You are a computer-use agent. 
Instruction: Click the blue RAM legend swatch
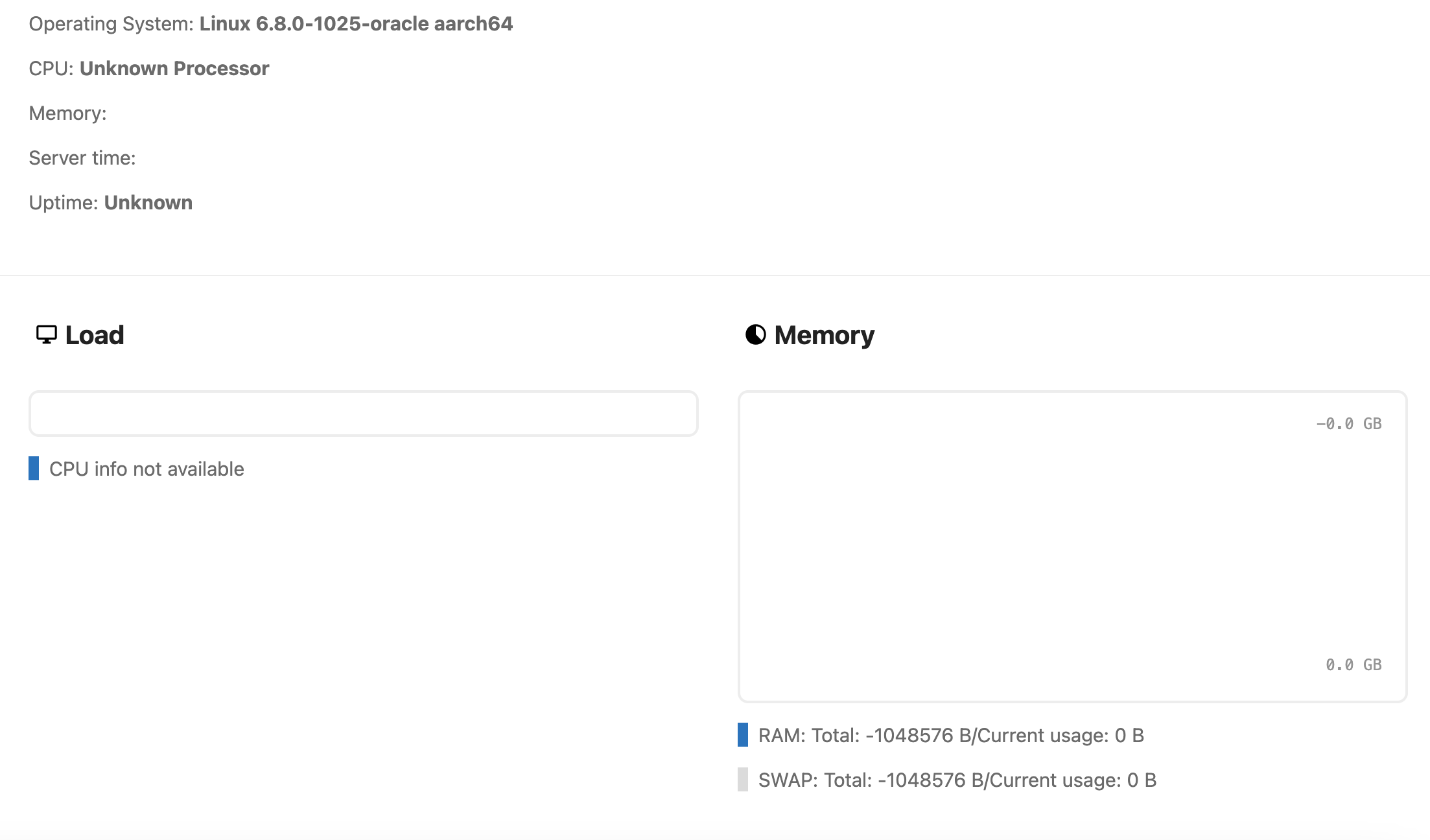[x=743, y=735]
